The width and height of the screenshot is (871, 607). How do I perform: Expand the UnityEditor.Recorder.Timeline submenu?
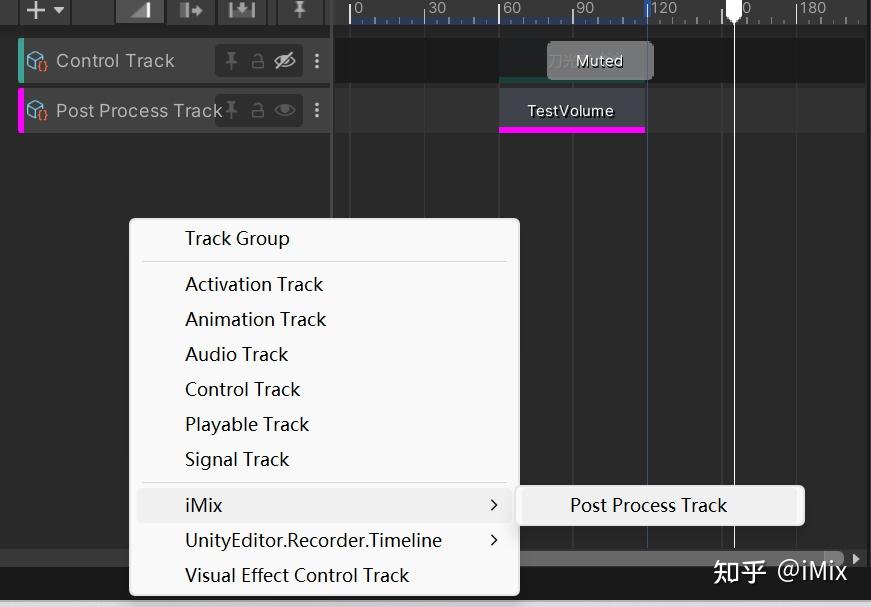313,540
